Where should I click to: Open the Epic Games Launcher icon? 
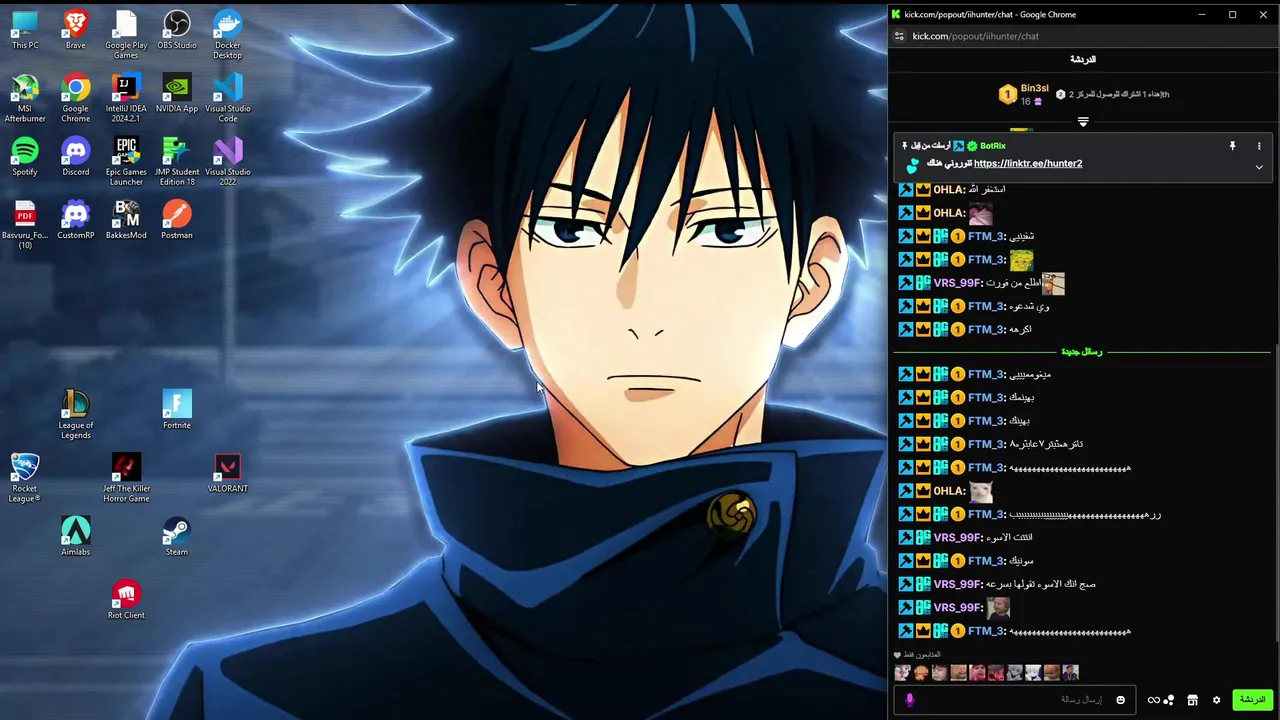[126, 161]
